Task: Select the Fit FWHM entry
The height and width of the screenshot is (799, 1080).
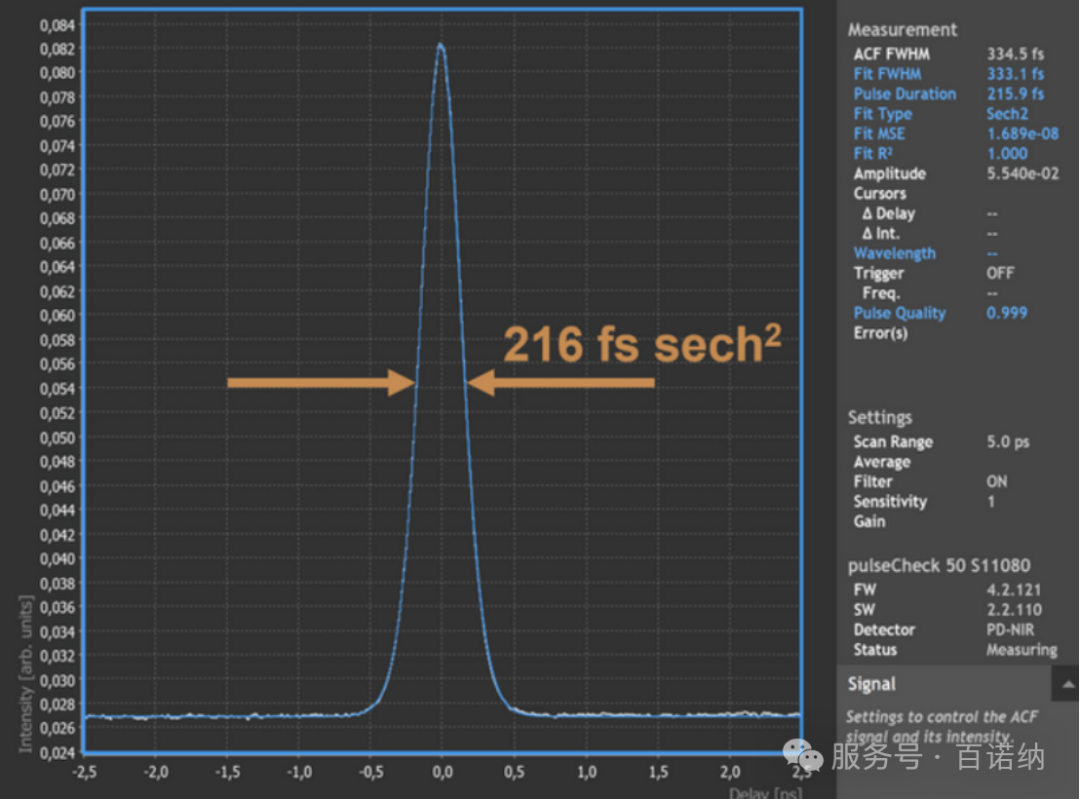Action: 887,74
